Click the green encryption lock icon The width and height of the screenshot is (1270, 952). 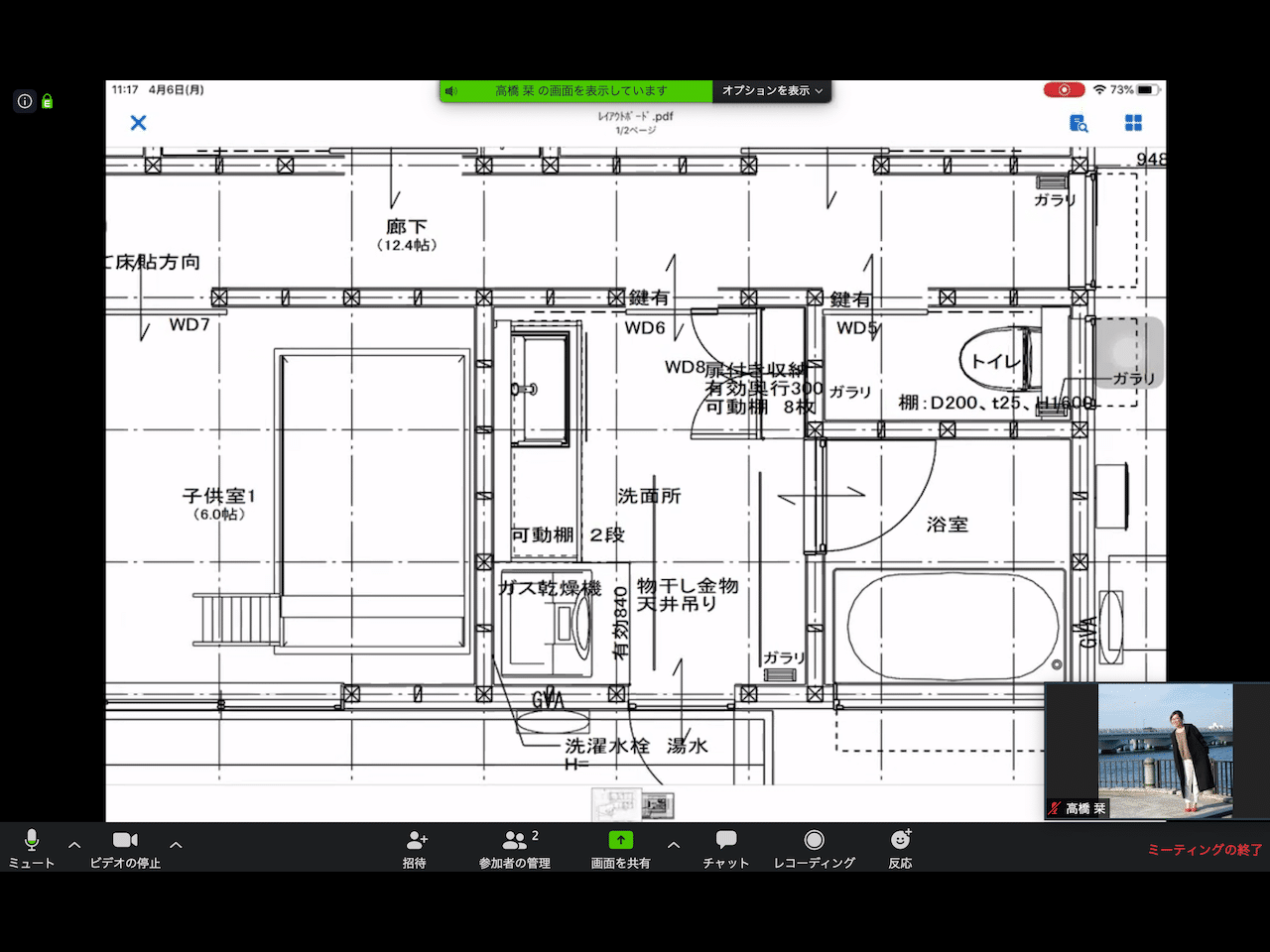(47, 101)
